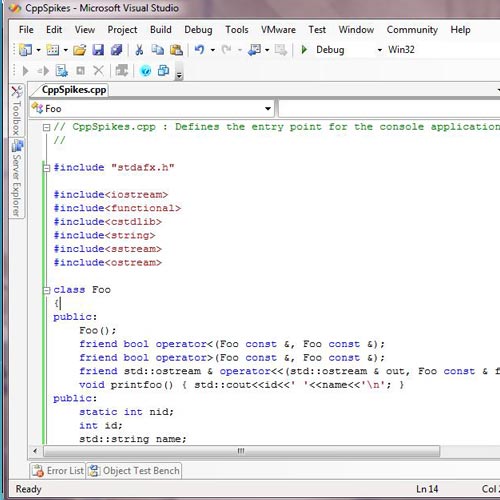Collapse the class Foo outline region

click(x=46, y=290)
